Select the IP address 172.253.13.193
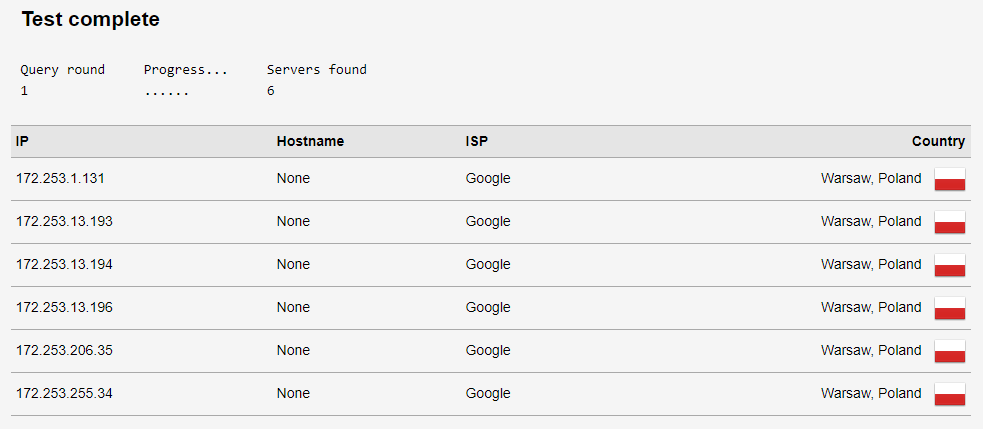Image resolution: width=983 pixels, height=429 pixels. (65, 221)
